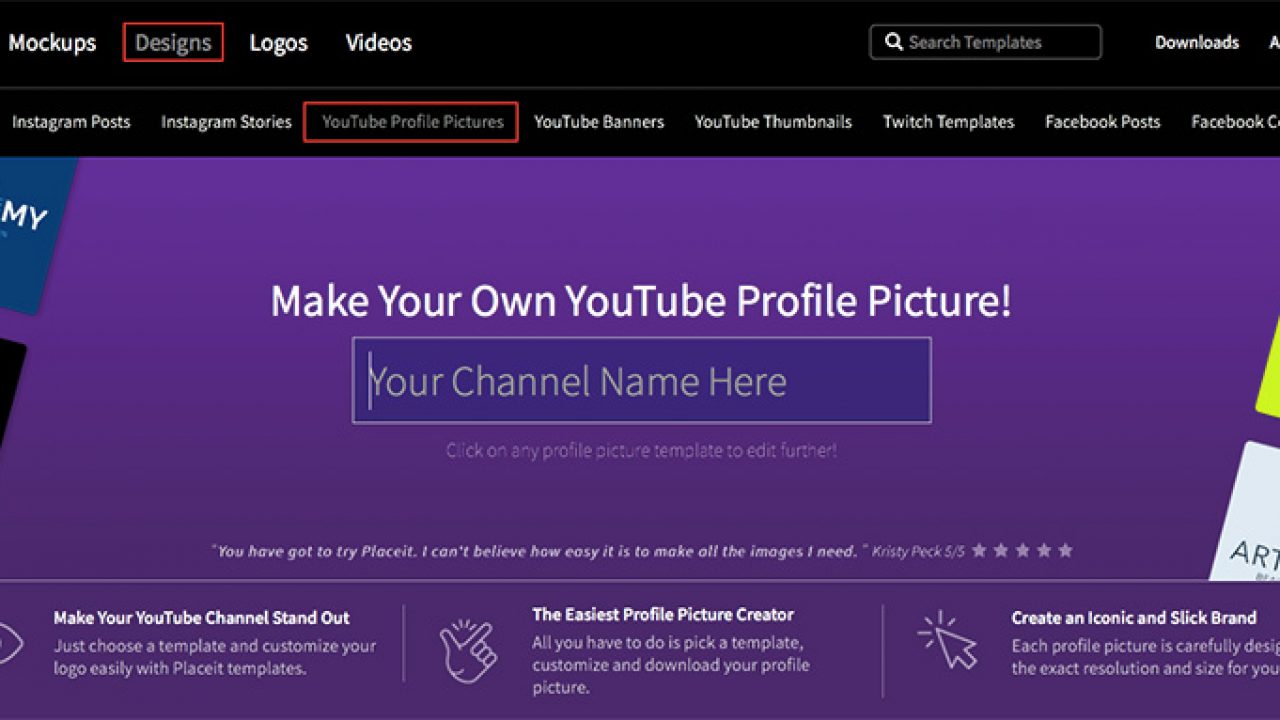Screen dimensions: 1280x720
Task: Click the five-star rating icons
Action: click(1022, 550)
